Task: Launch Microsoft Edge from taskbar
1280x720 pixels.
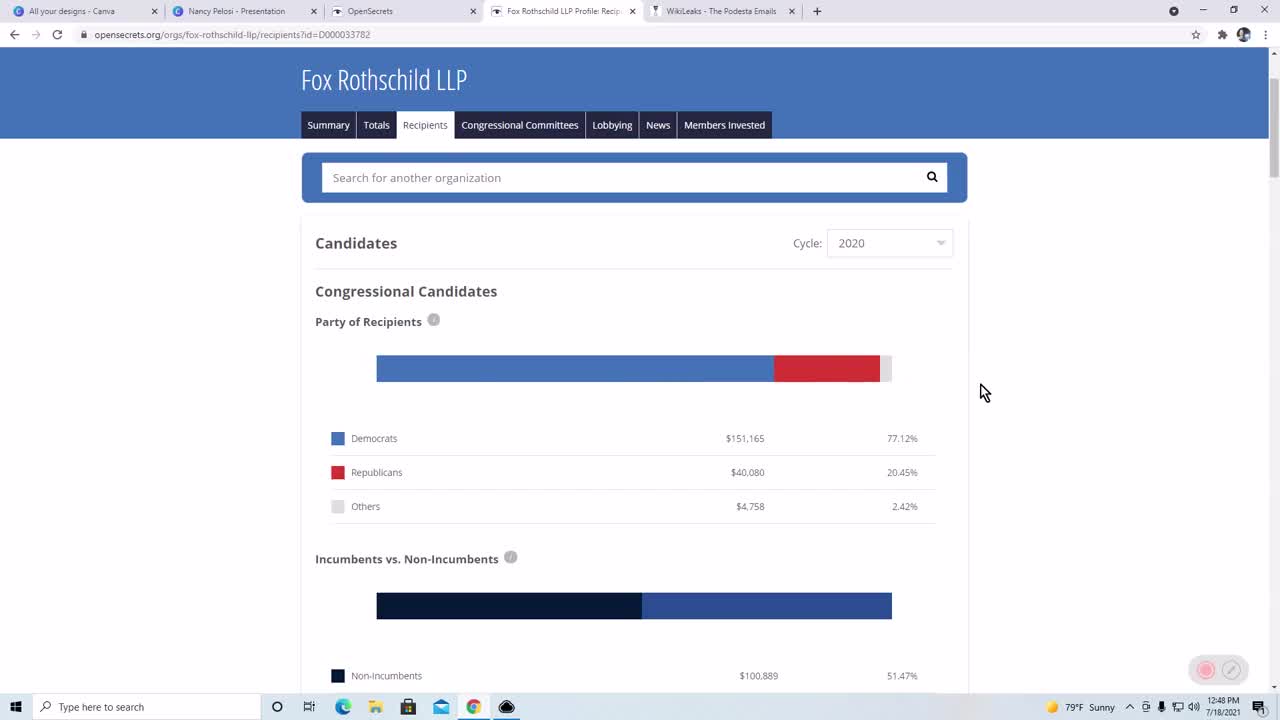Action: (343, 707)
